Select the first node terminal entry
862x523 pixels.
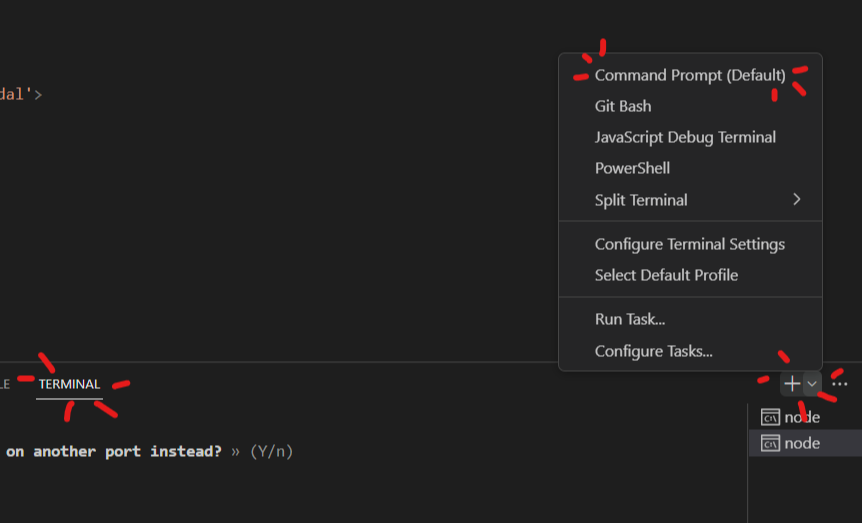click(x=805, y=417)
